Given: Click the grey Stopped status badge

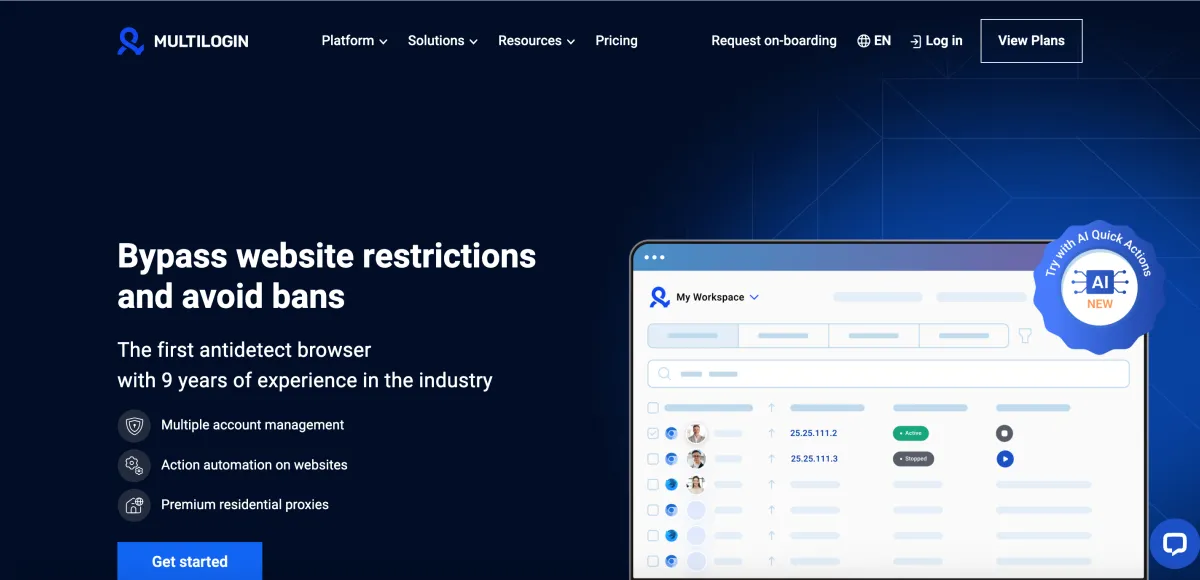Looking at the screenshot, I should coord(913,459).
